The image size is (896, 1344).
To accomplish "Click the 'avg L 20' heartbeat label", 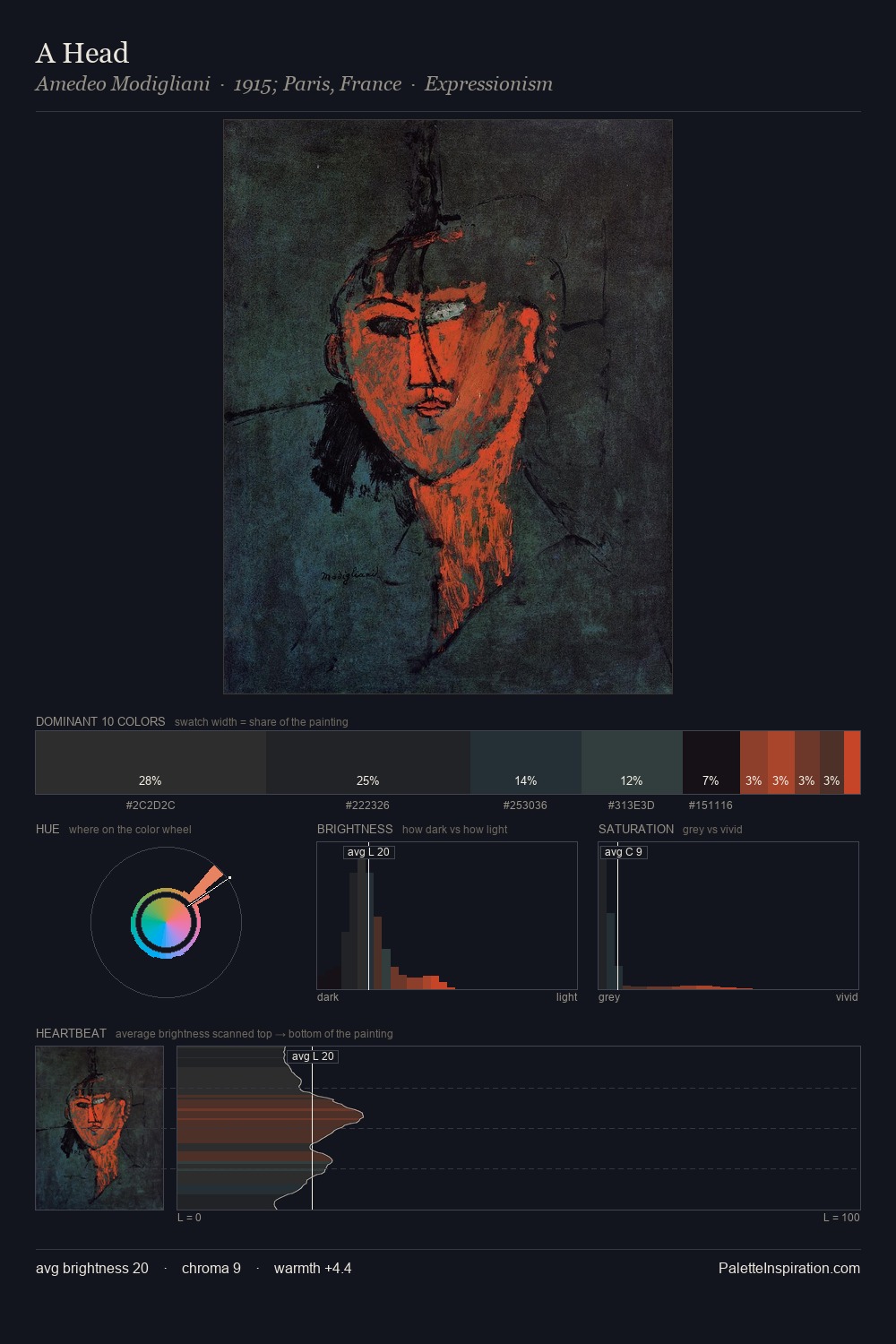I will 313,1056.
